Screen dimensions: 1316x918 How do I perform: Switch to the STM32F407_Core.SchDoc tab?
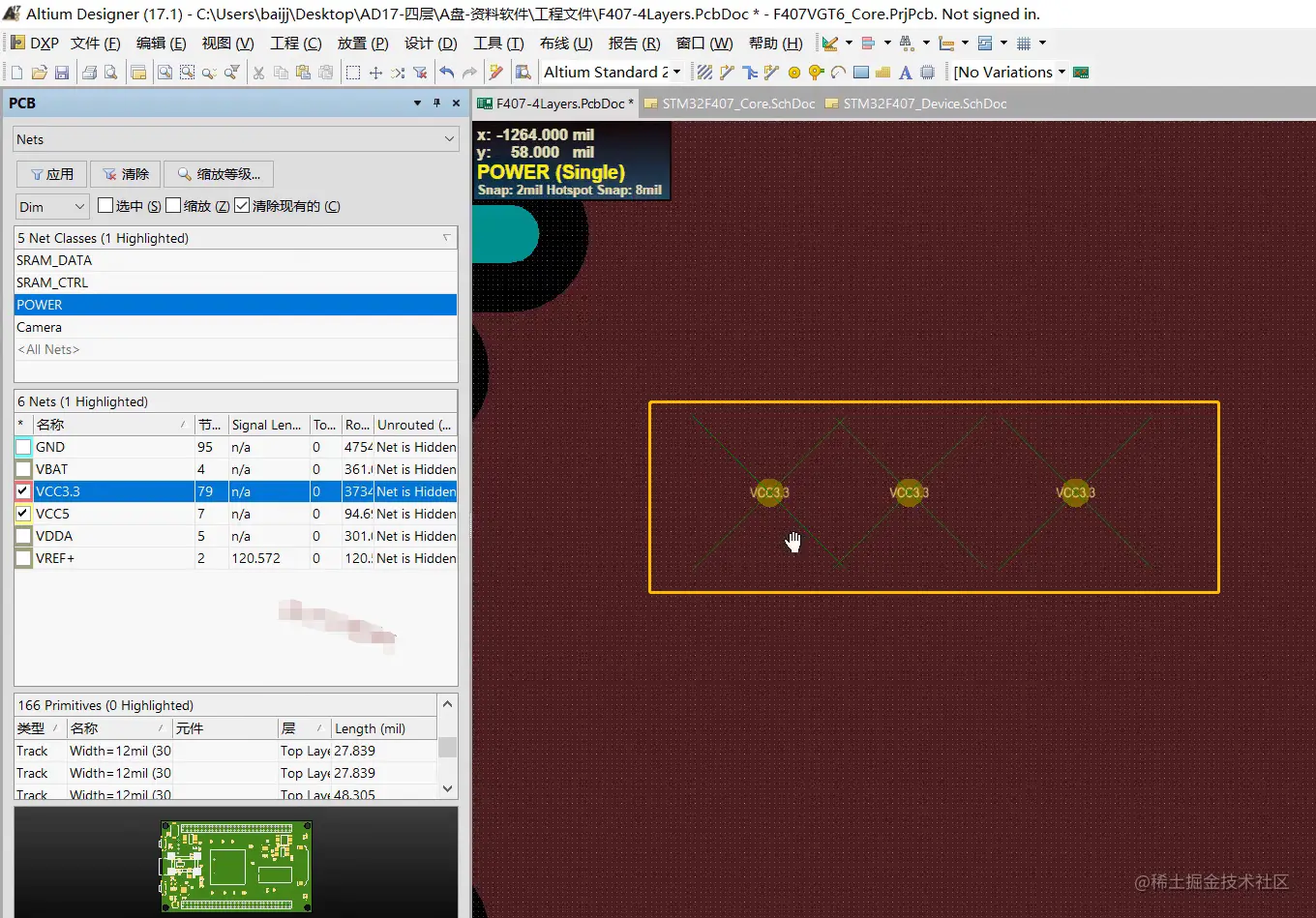point(731,104)
